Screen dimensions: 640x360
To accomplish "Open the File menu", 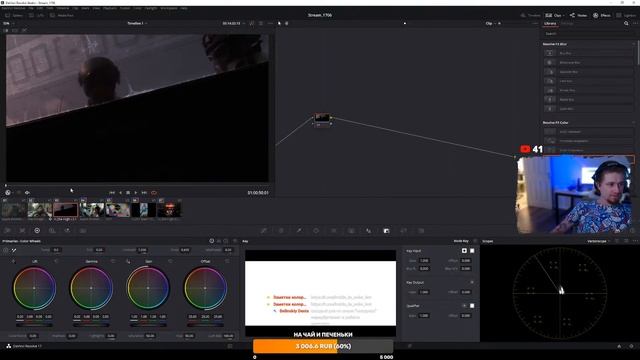I will click(31, 8).
